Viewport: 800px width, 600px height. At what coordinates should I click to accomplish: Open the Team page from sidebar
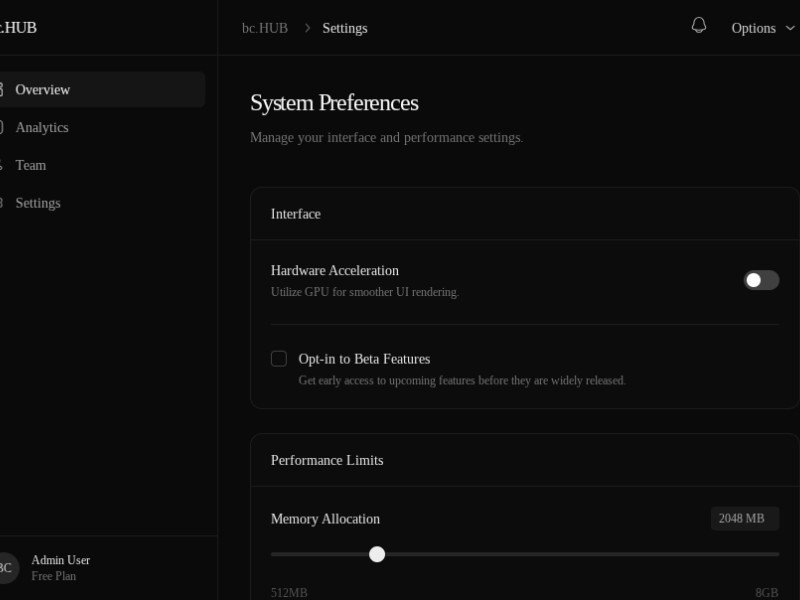pos(31,165)
